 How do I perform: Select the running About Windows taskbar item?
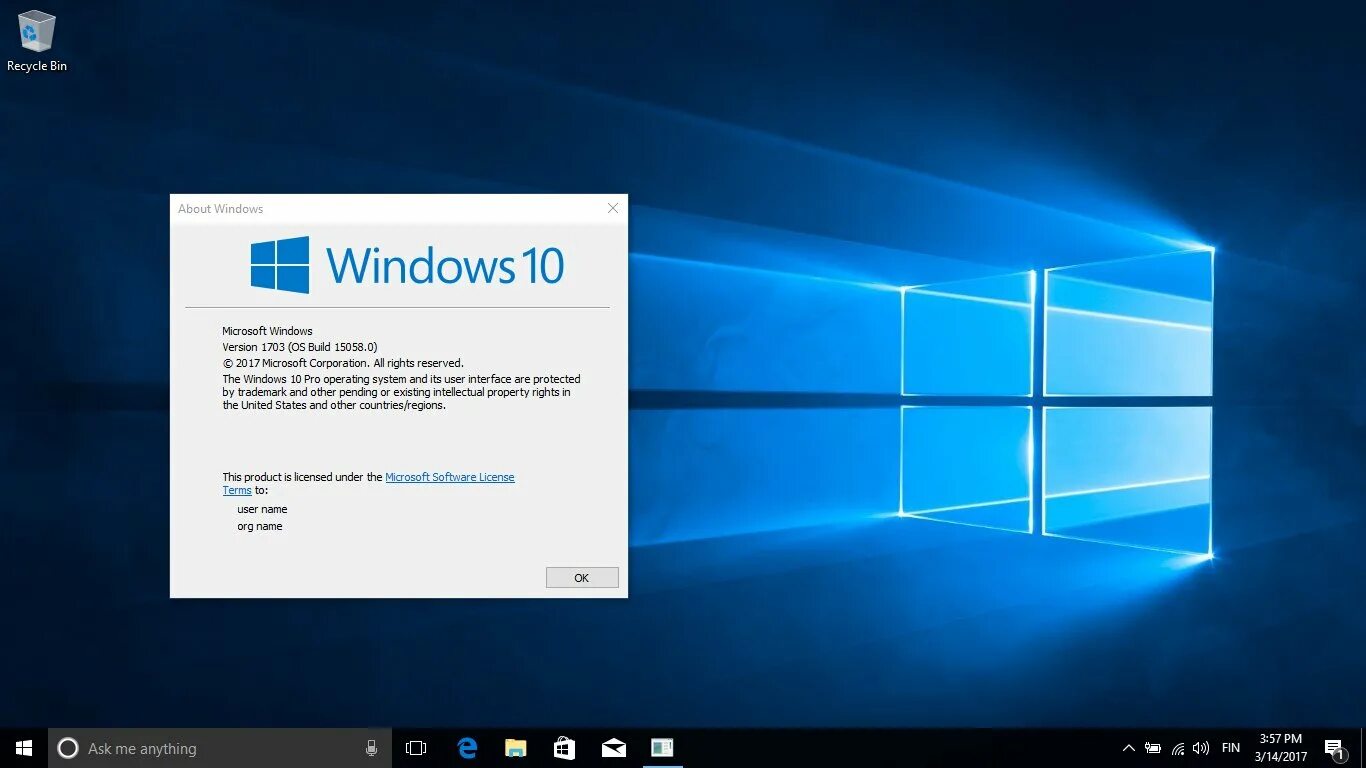tap(662, 748)
